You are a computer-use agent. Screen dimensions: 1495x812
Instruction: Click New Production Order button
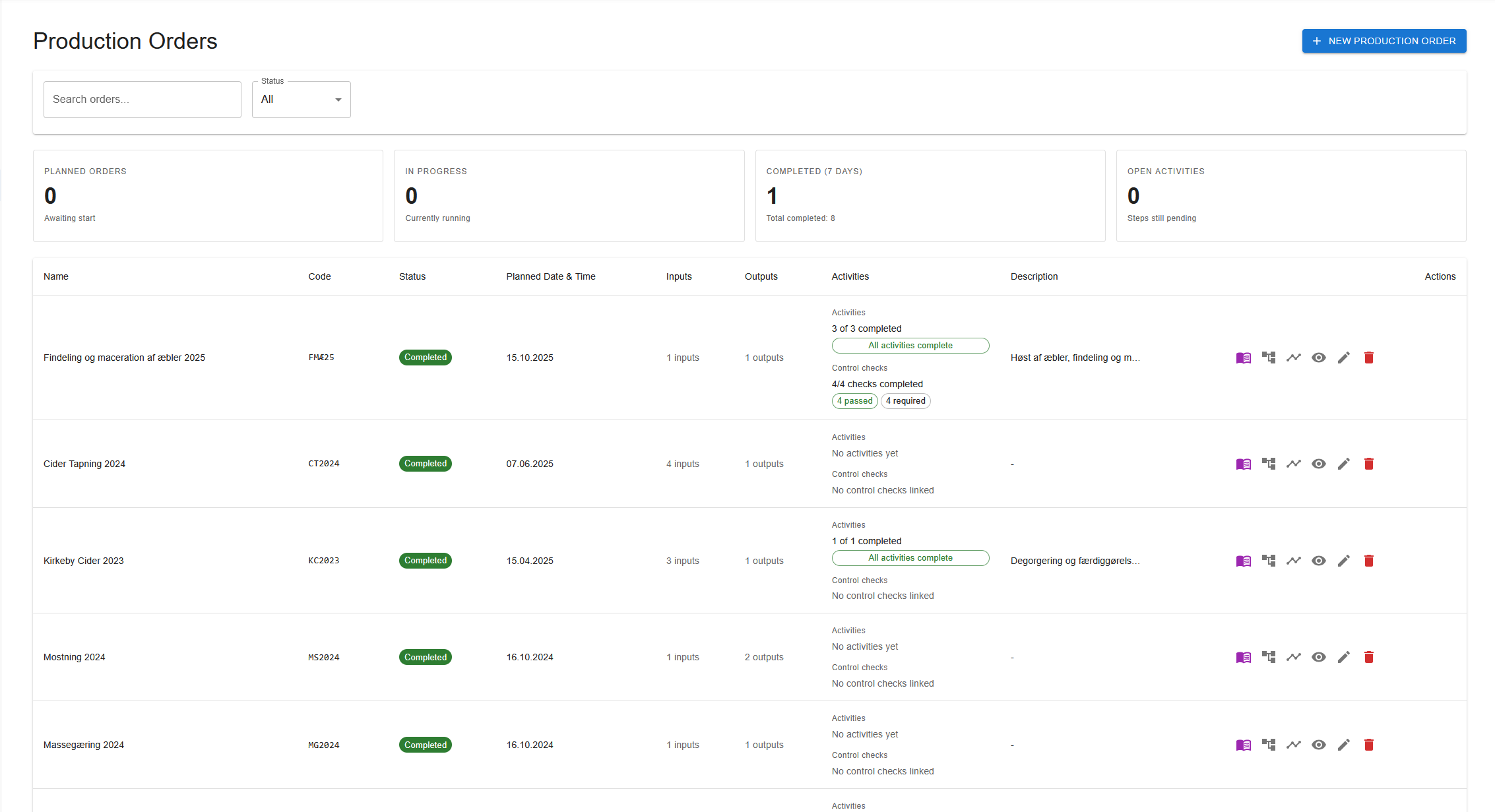[1384, 41]
